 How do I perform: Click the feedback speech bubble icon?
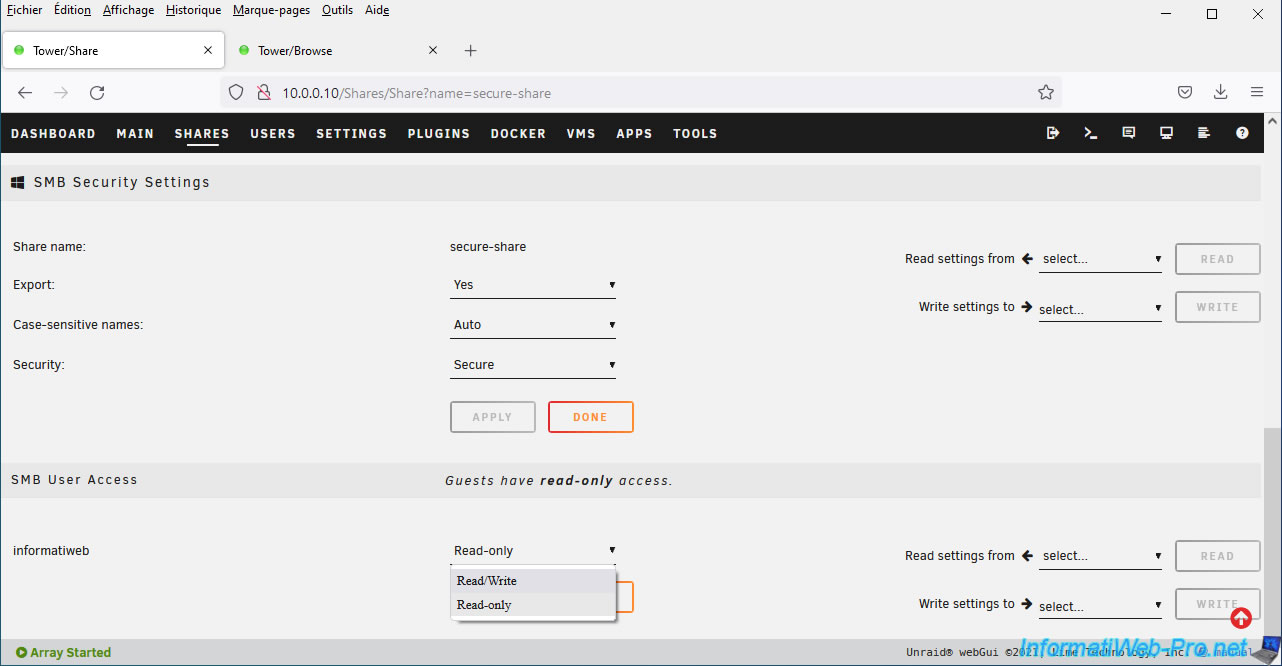[1129, 133]
